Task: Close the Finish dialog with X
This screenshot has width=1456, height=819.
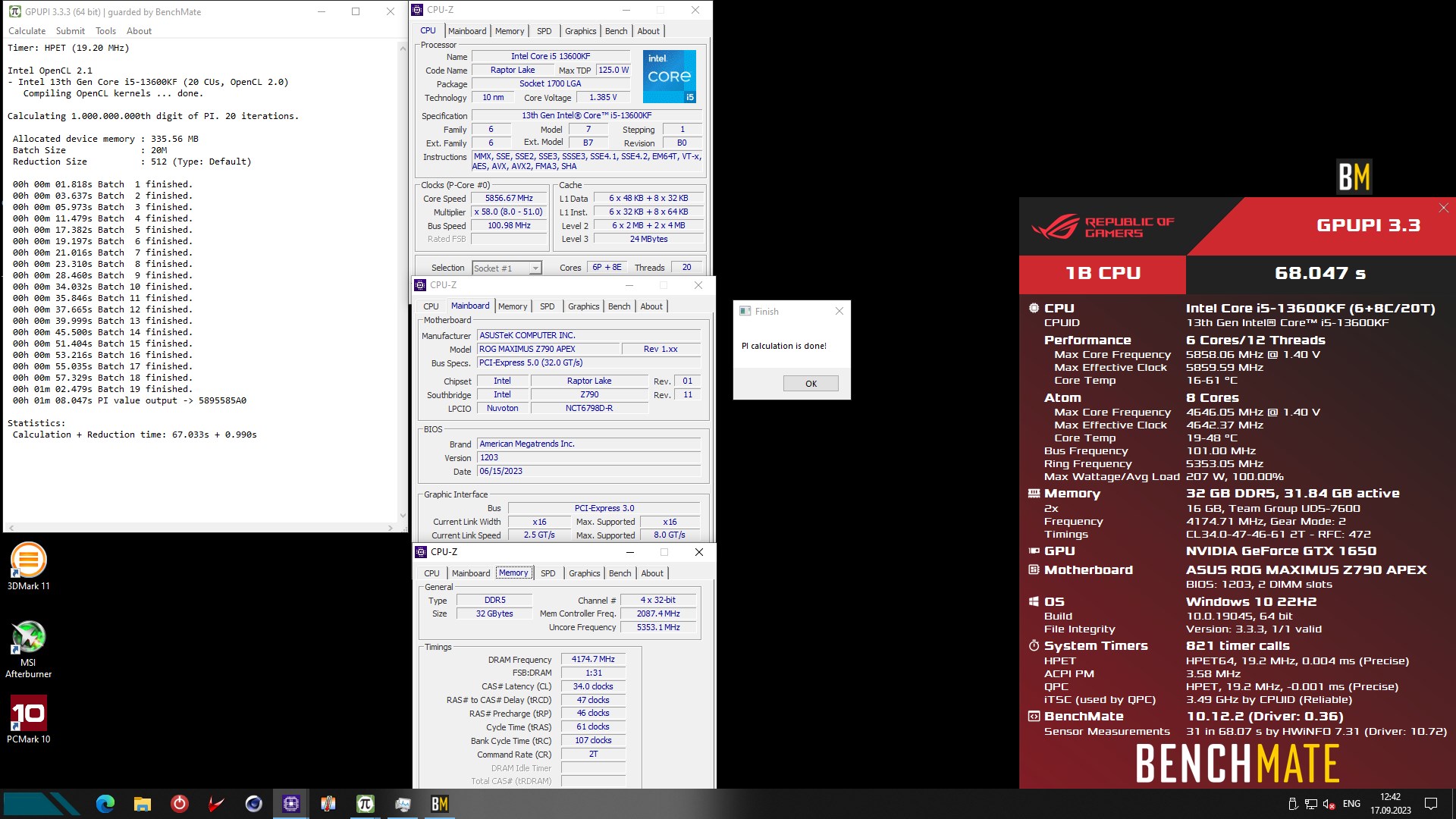Action: click(839, 311)
